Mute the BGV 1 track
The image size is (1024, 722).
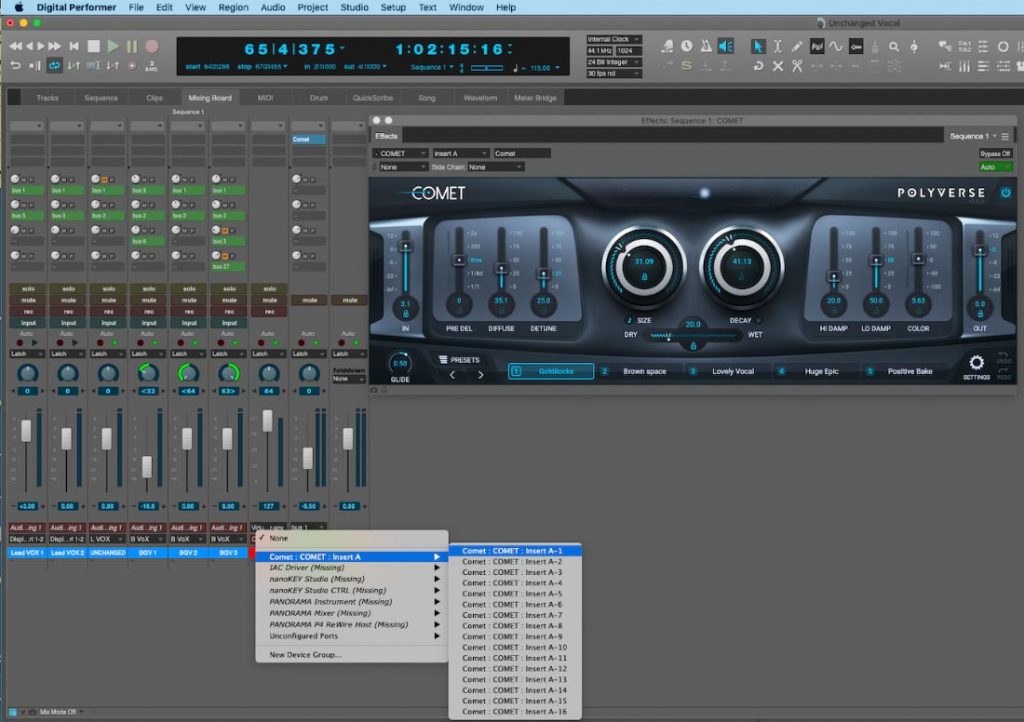click(147, 300)
